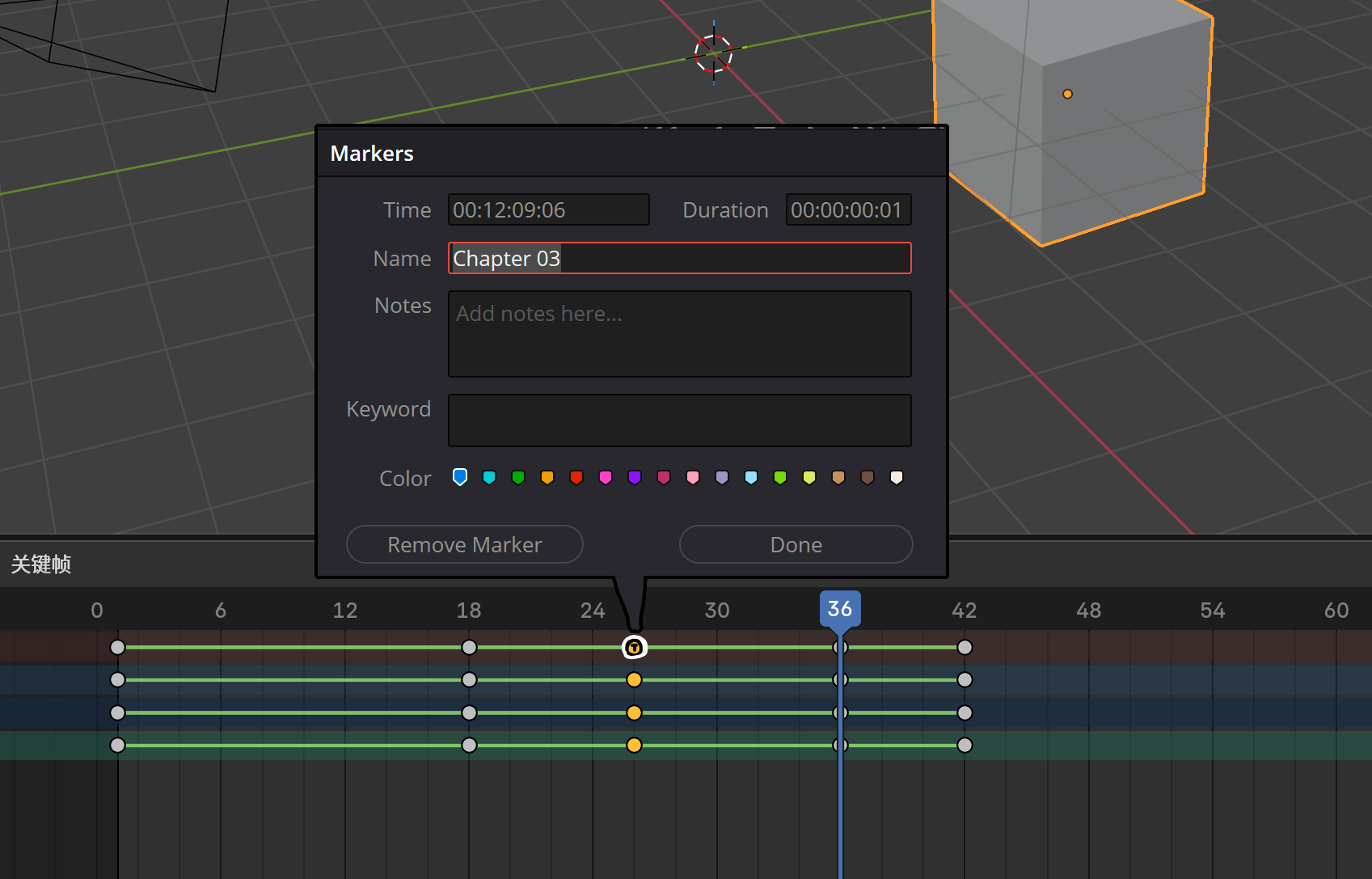Focus the Duration timecode field
The image size is (1372, 879).
click(x=849, y=209)
